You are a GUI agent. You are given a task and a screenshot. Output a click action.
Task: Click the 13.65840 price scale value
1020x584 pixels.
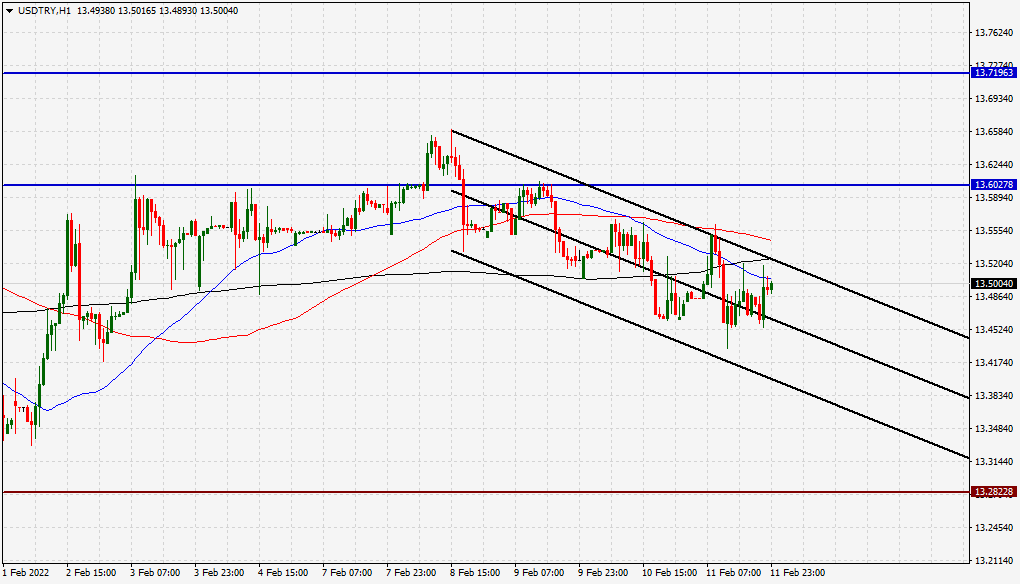pos(994,131)
